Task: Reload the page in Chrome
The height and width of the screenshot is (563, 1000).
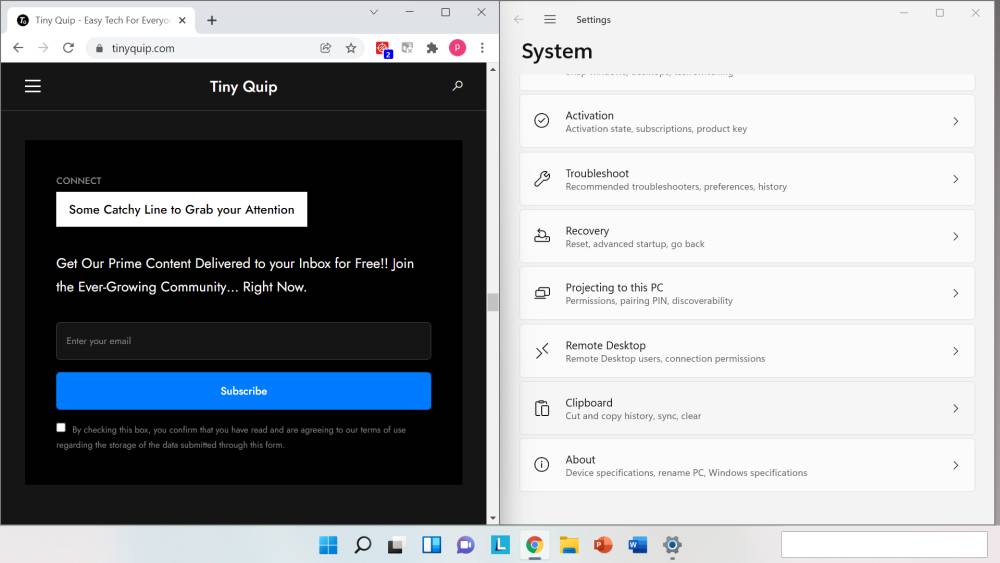Action: 68,48
